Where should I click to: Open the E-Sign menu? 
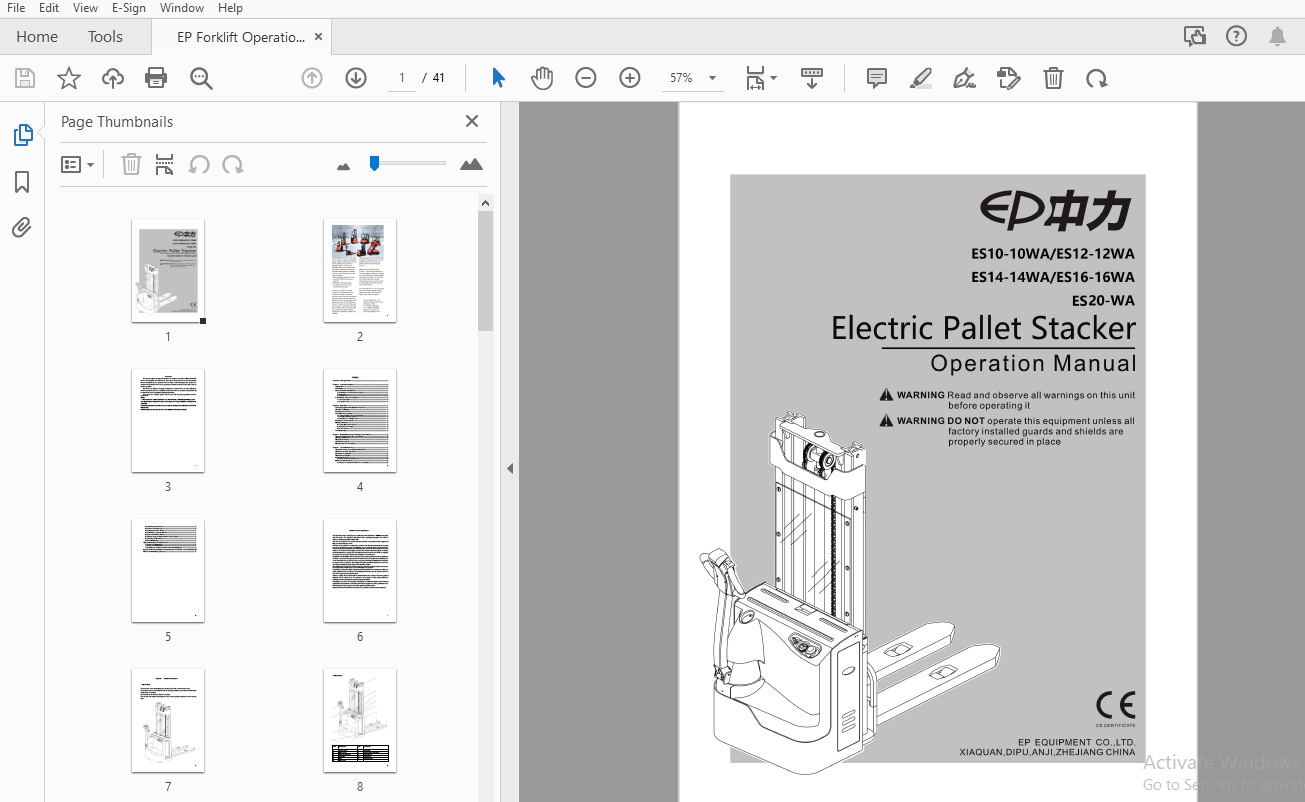[x=128, y=8]
